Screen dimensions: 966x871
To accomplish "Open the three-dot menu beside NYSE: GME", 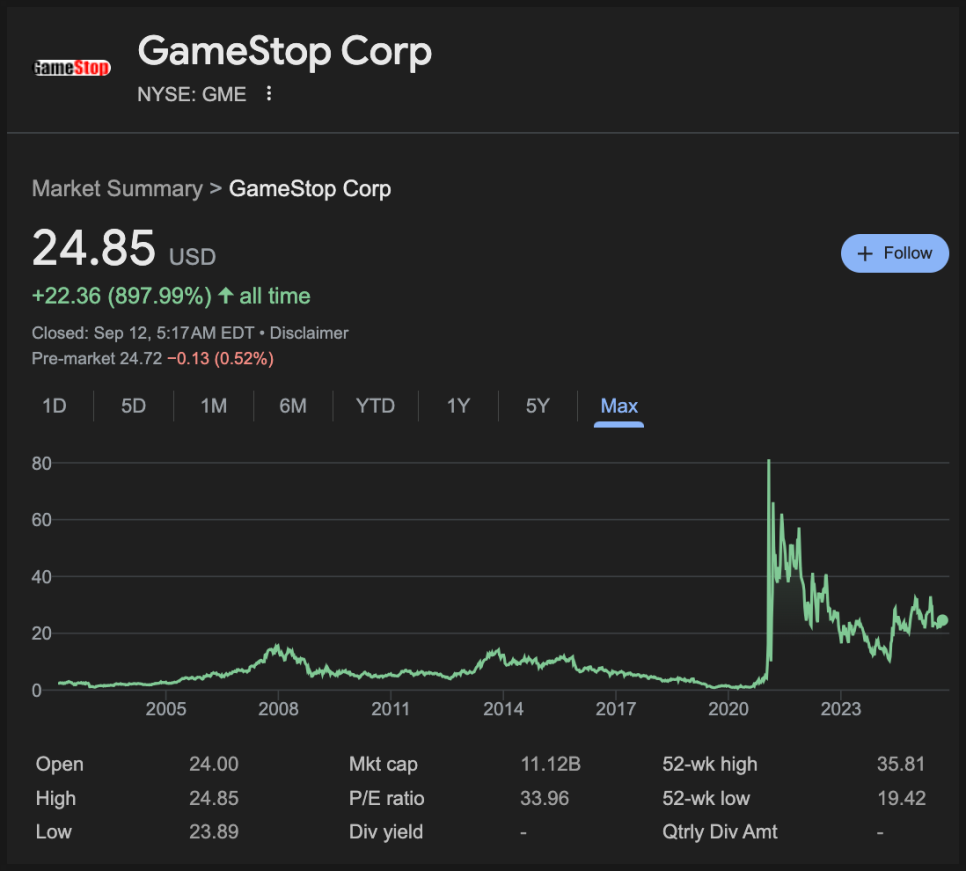I will [x=269, y=94].
